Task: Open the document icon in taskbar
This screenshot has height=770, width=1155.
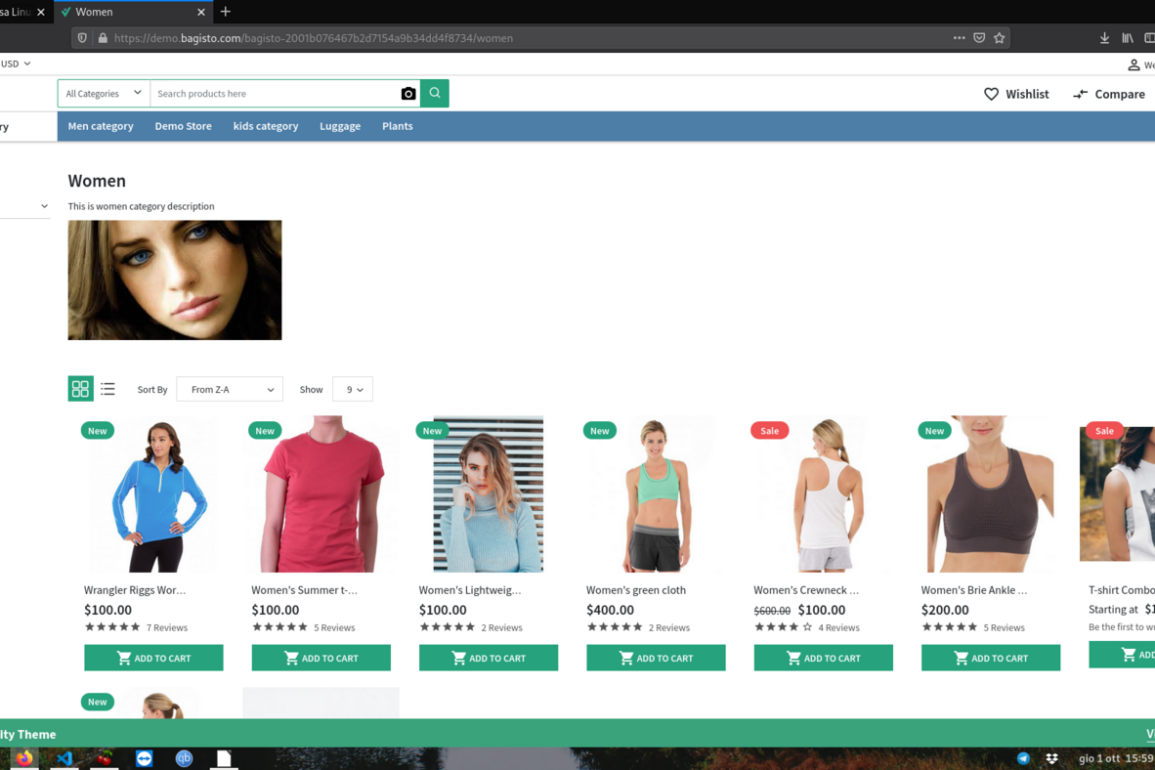Action: [224, 757]
